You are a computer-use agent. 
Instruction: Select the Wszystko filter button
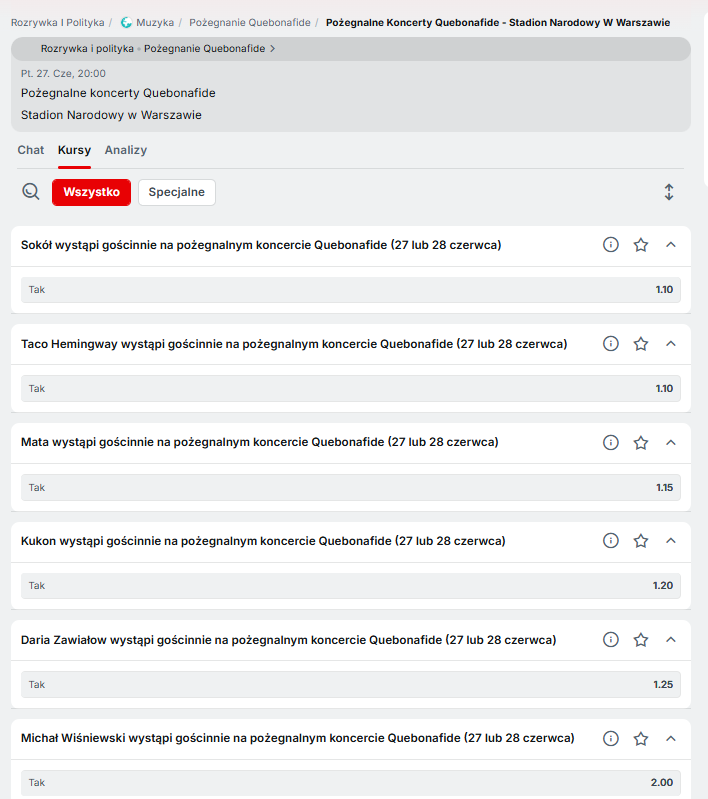(91, 192)
